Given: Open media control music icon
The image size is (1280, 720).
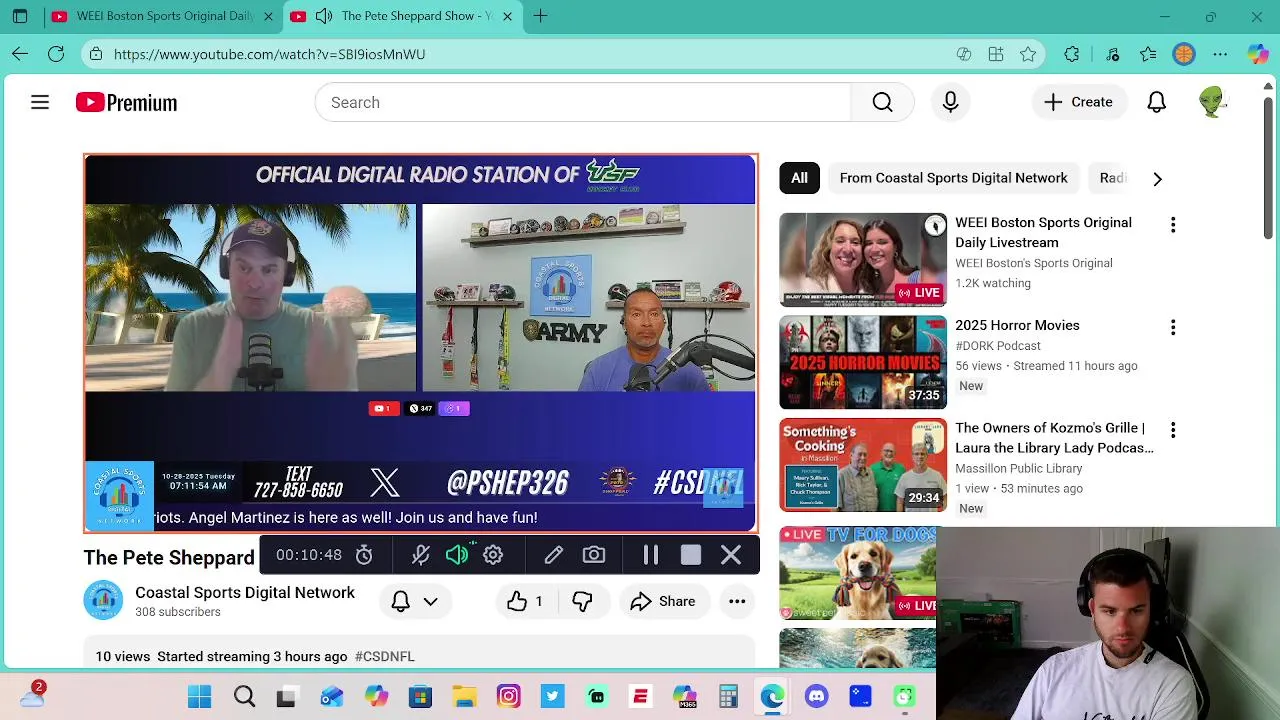Looking at the screenshot, I should click(x=1112, y=54).
